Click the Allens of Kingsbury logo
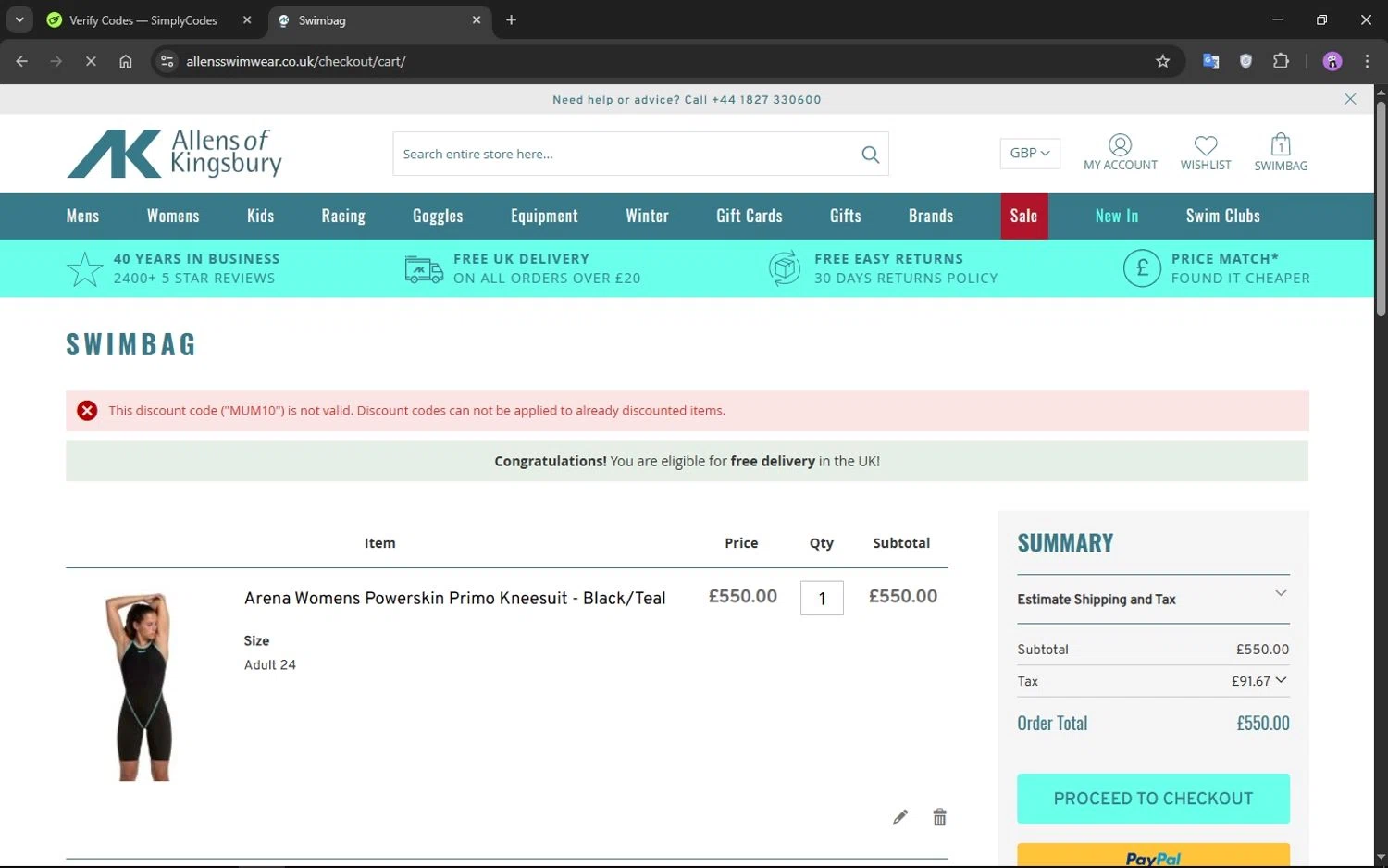 tap(174, 153)
